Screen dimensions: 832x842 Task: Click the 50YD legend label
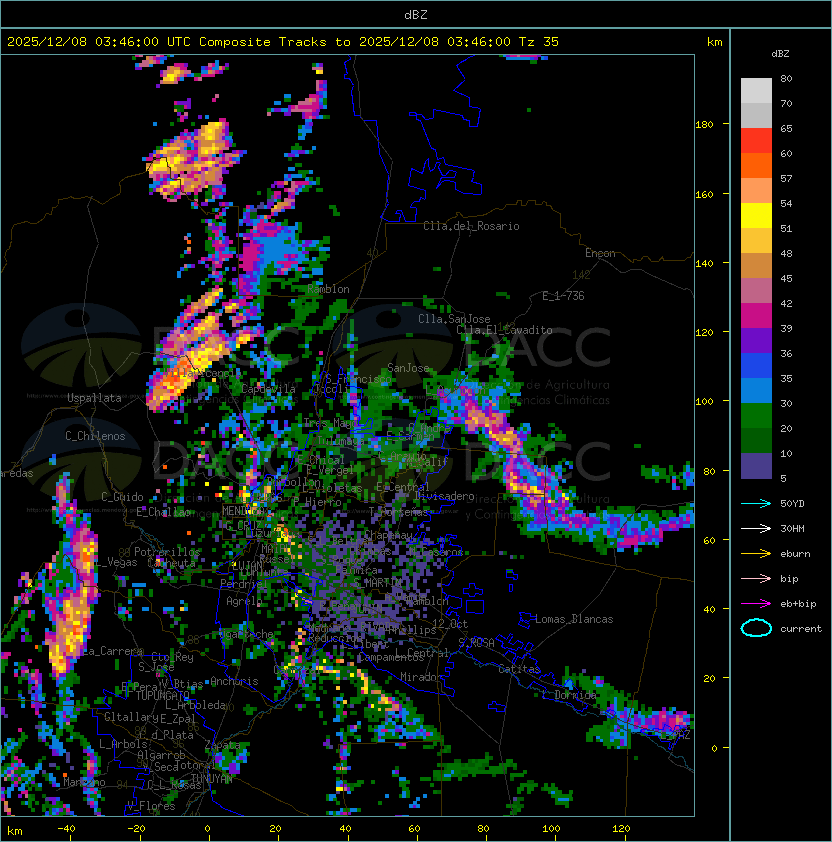pos(792,504)
